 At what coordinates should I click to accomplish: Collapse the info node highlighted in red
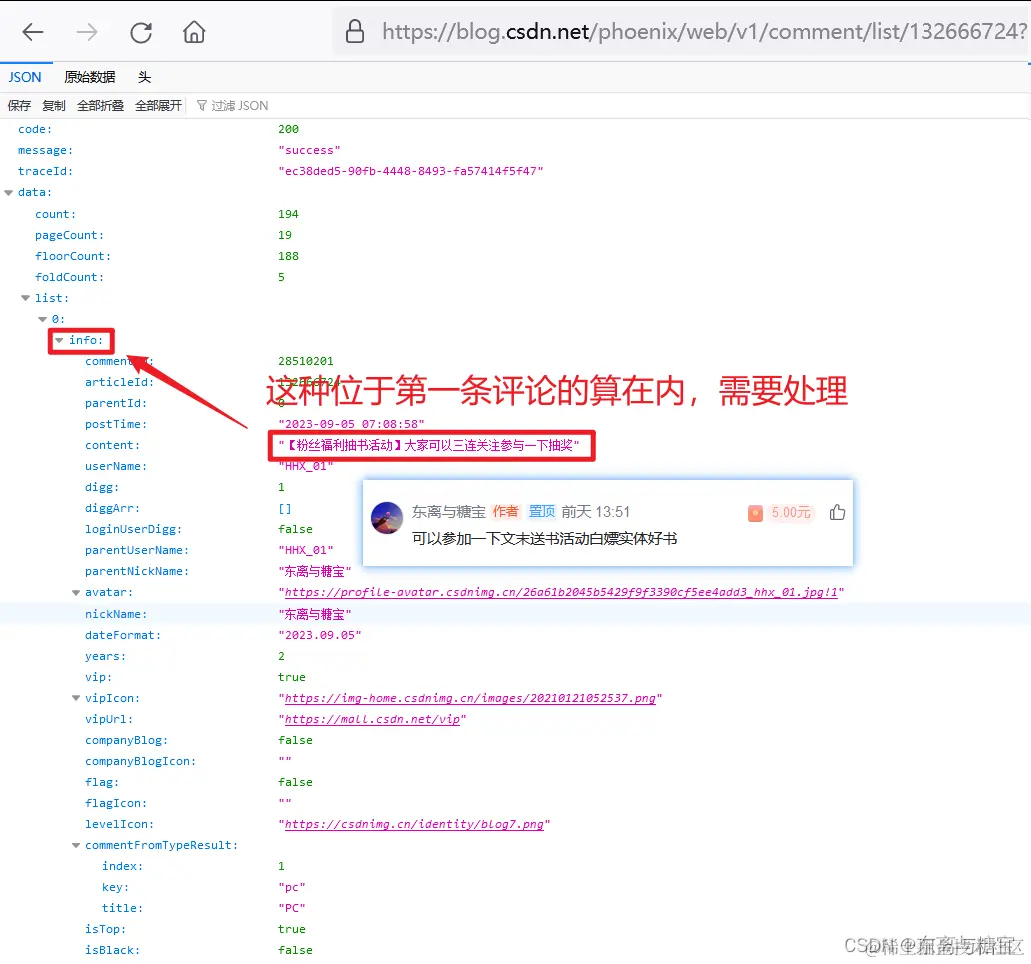[x=62, y=340]
